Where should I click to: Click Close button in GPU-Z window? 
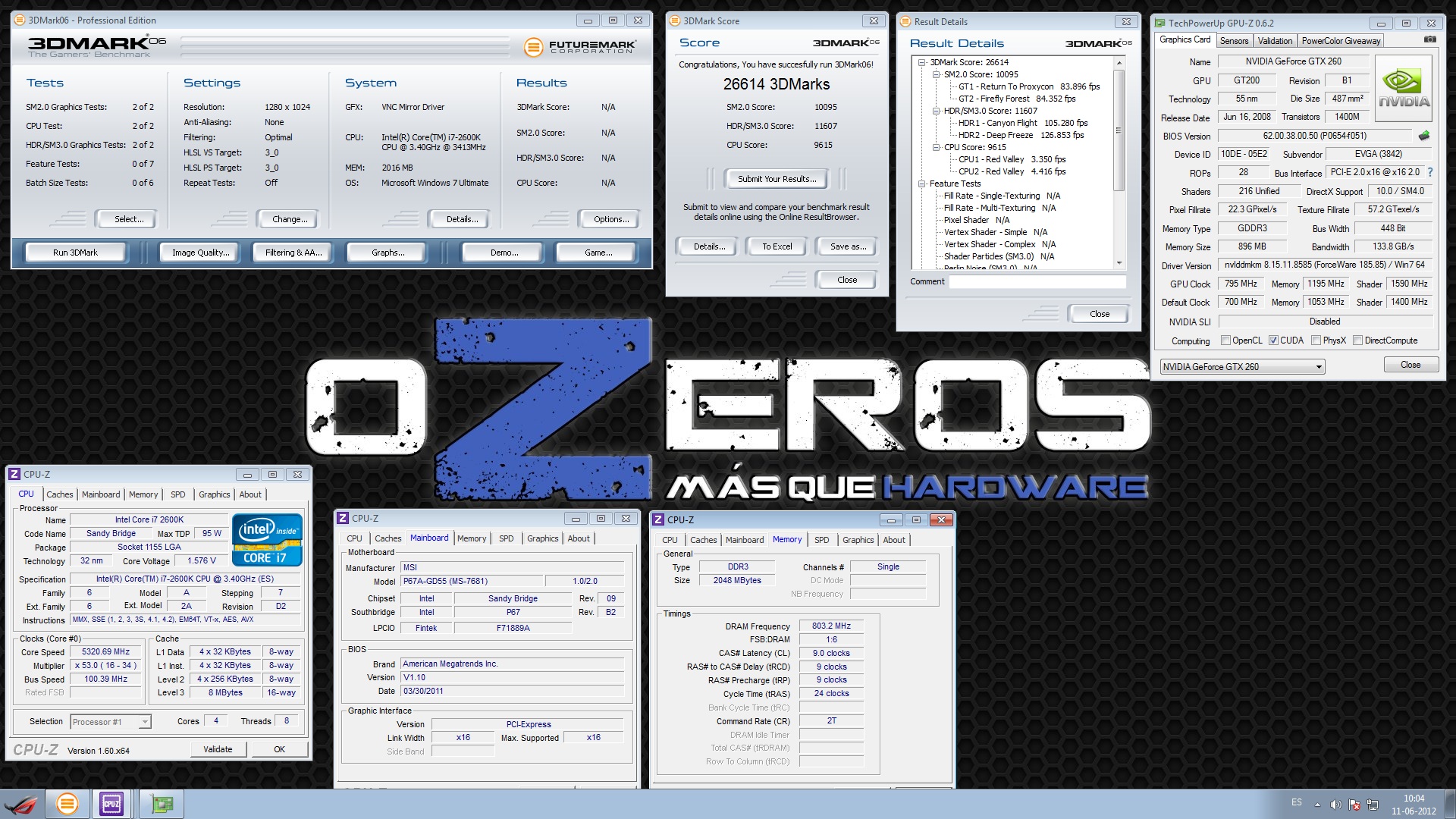point(1410,365)
